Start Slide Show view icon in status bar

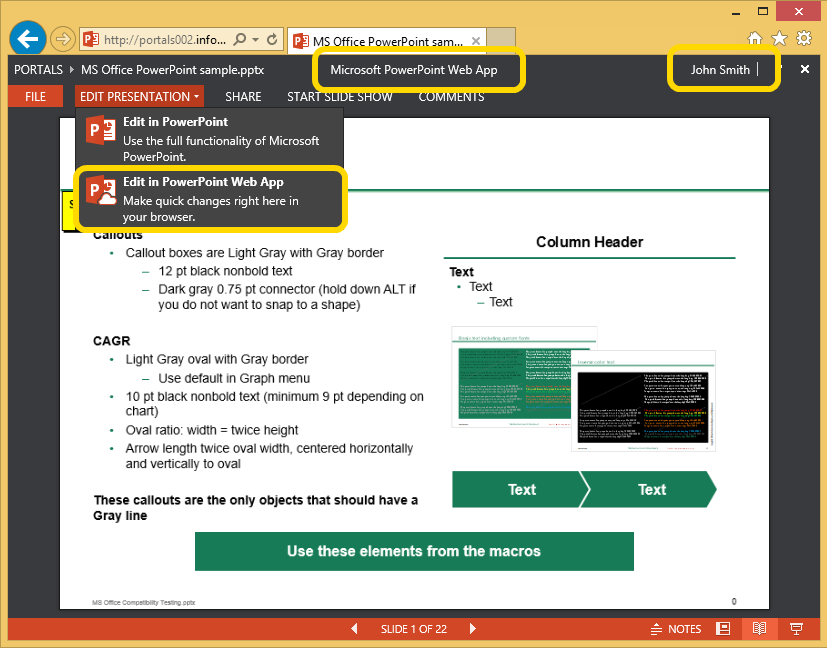pyautogui.click(x=796, y=628)
